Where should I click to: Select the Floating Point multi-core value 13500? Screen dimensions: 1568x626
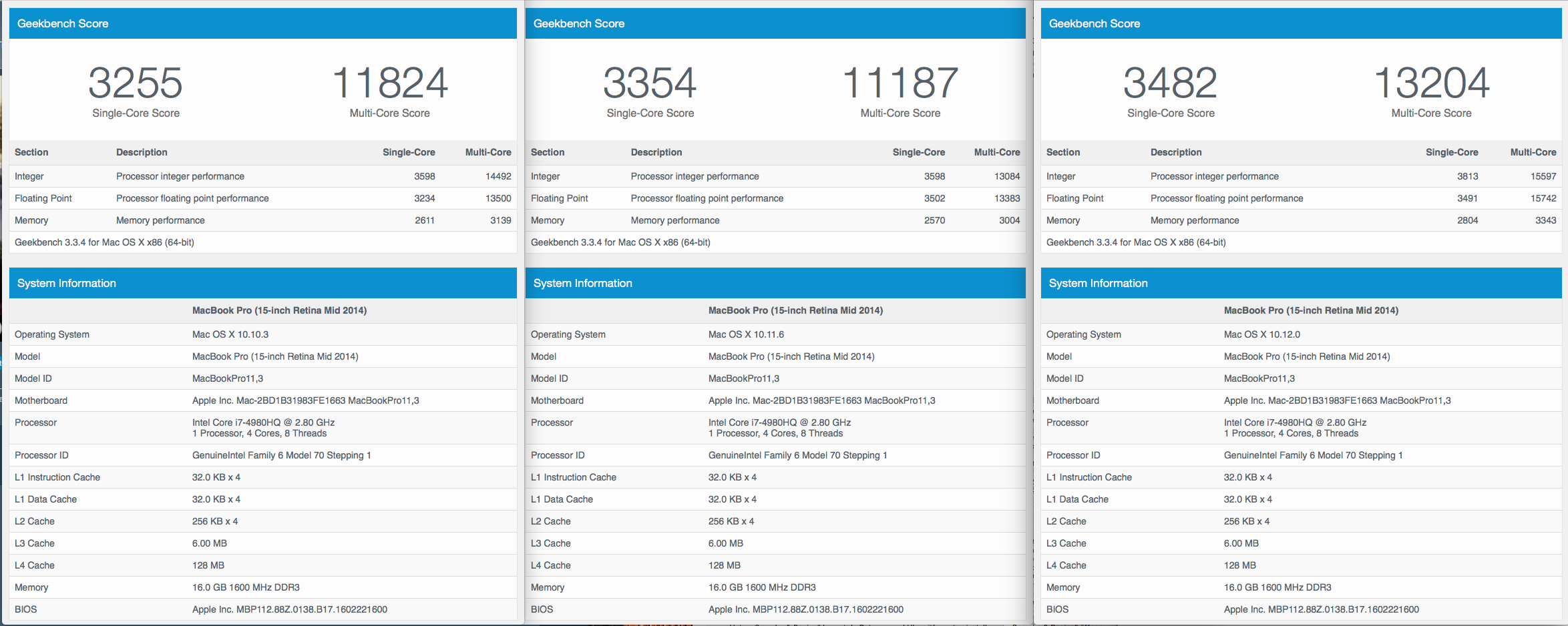[498, 198]
